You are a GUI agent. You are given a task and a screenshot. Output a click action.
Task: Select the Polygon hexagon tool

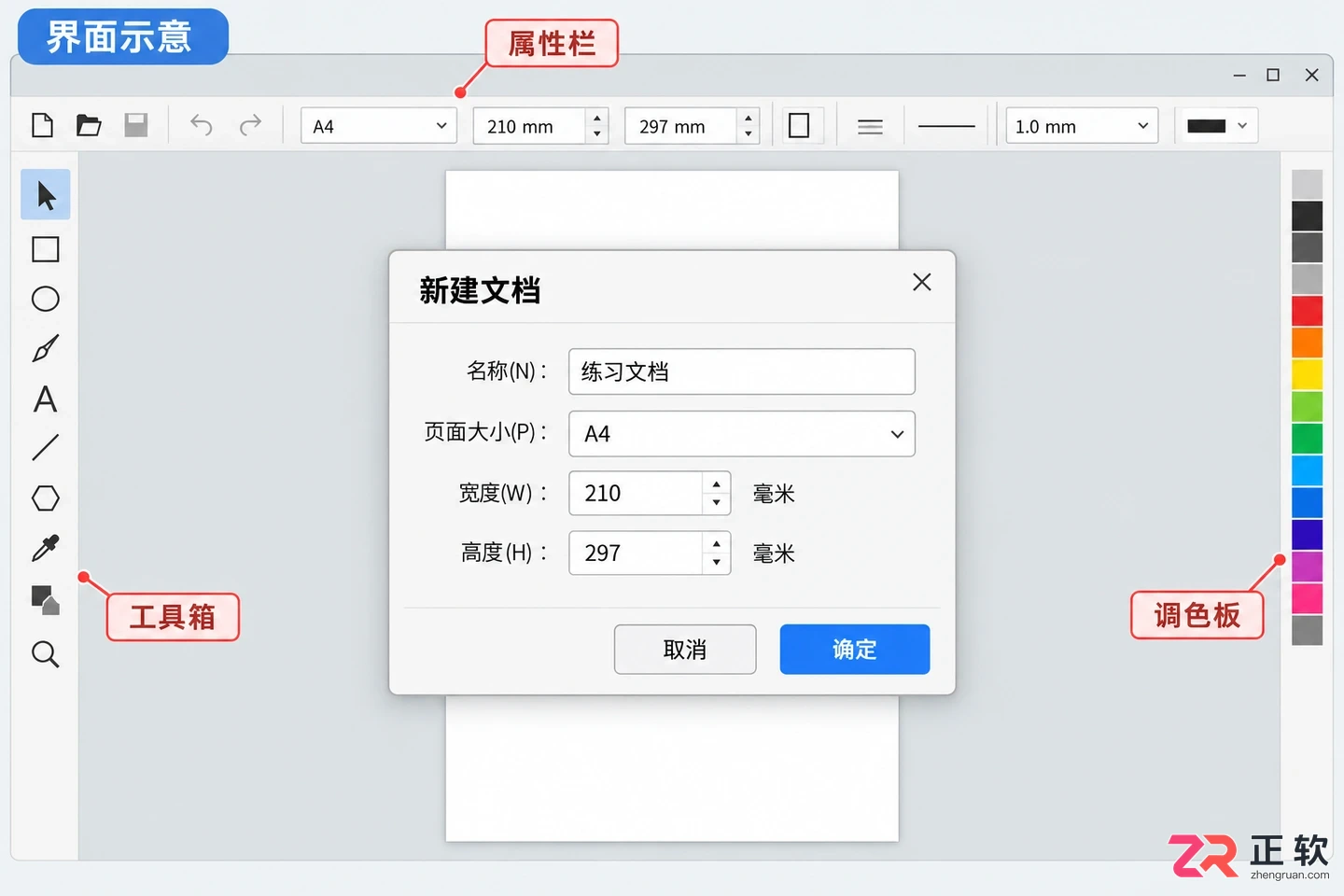click(x=46, y=498)
